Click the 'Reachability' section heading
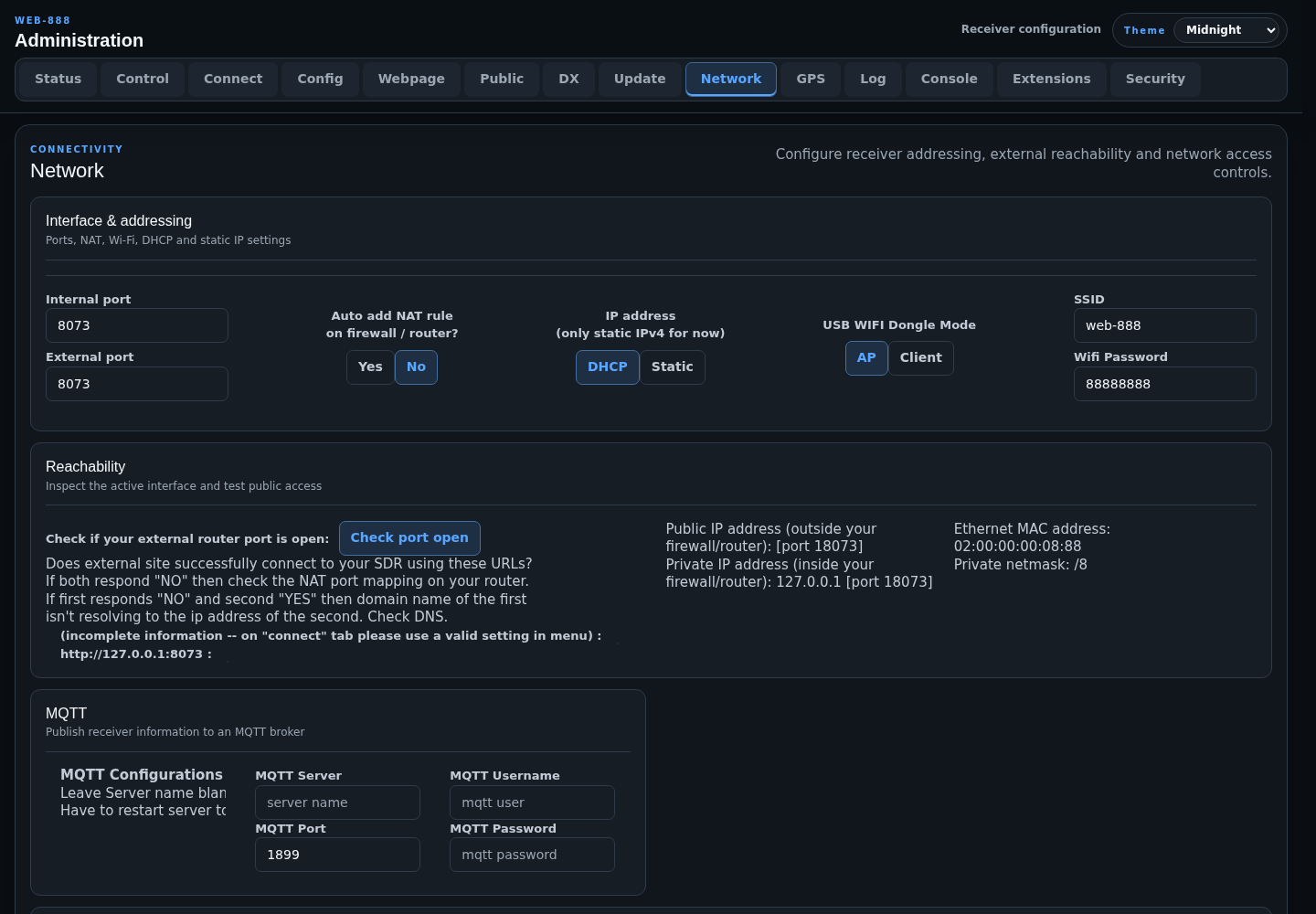1316x914 pixels. 85,467
